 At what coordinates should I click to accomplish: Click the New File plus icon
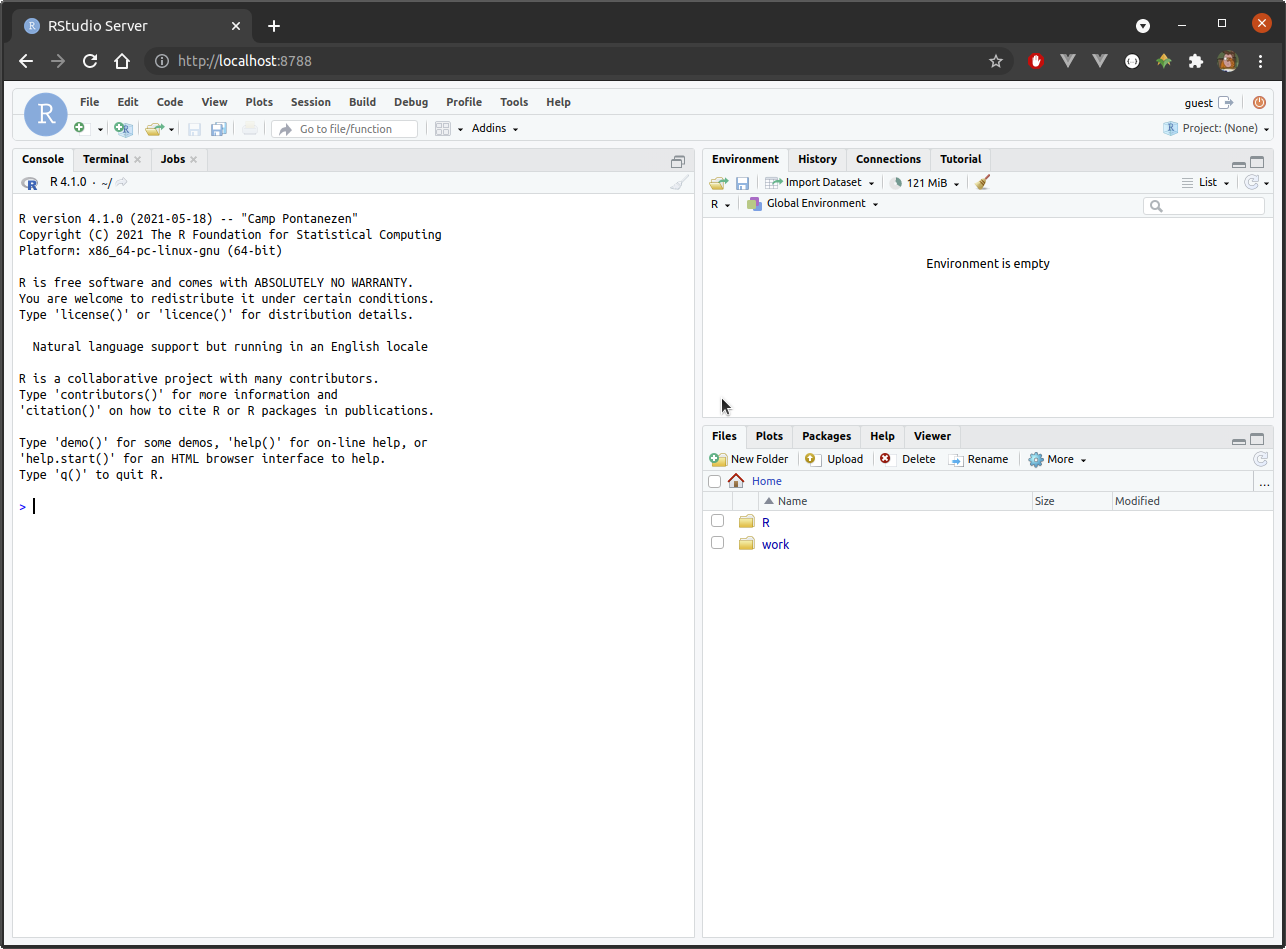(x=81, y=128)
